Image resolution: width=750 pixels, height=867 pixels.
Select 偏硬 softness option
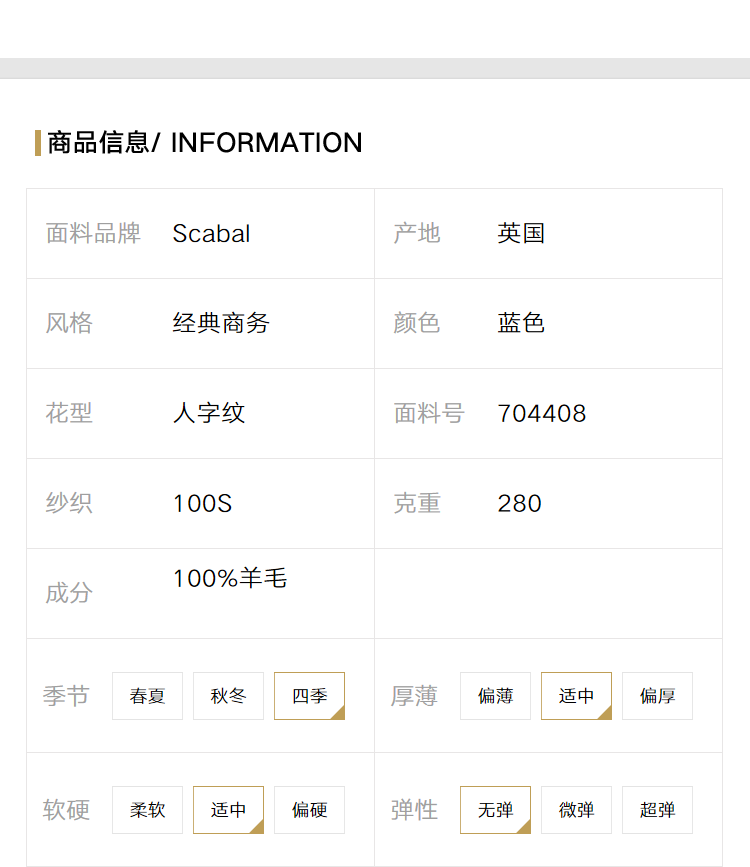point(309,809)
